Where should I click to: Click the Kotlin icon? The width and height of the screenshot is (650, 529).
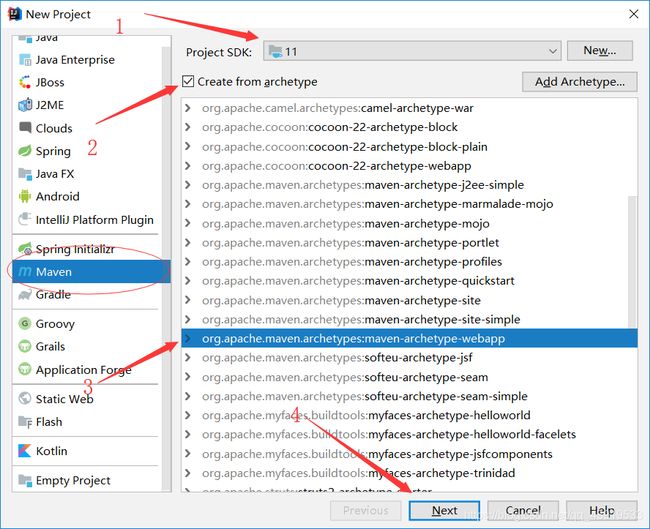(x=25, y=451)
